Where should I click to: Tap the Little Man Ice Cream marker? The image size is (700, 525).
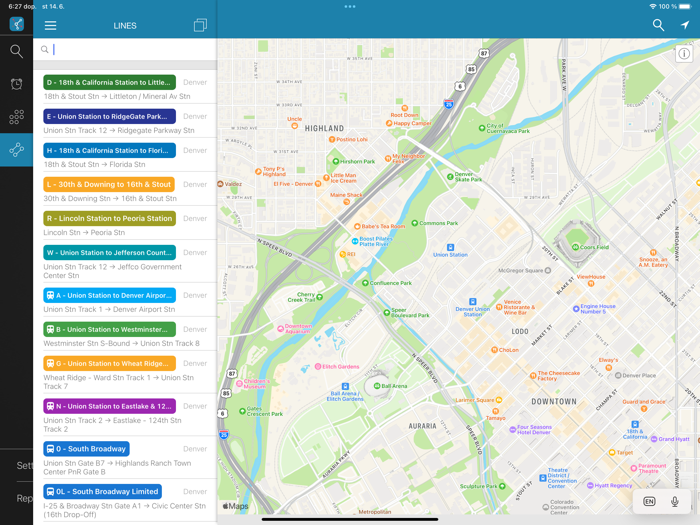[326, 178]
